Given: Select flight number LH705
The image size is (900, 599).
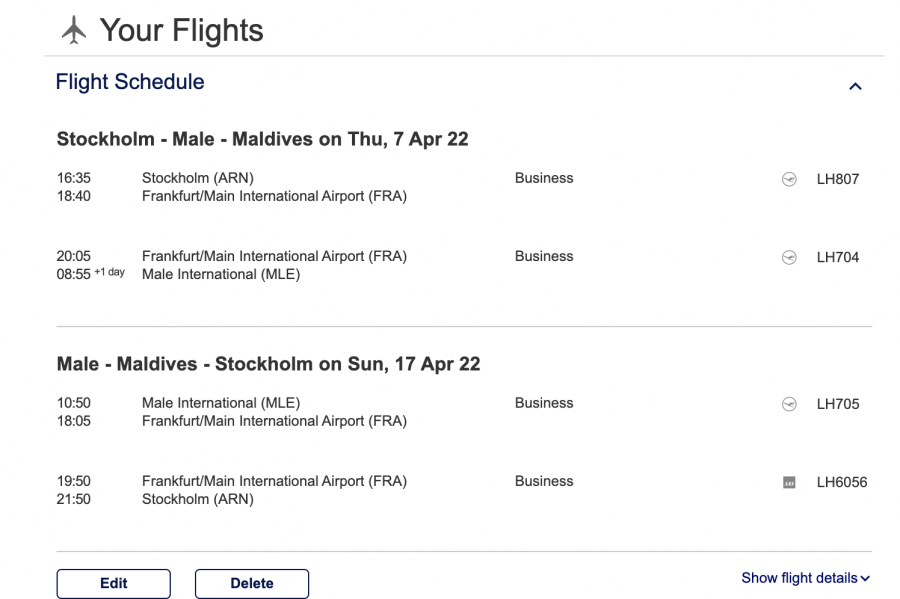Looking at the screenshot, I should click(838, 405).
